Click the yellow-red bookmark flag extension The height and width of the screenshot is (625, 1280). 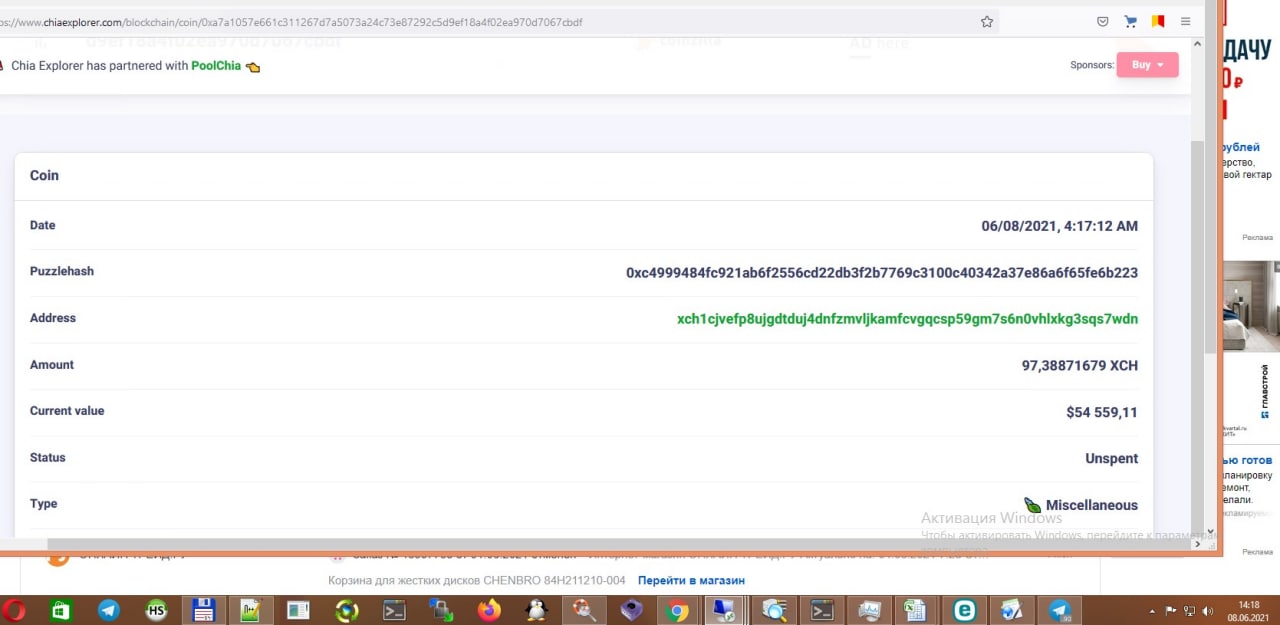(1159, 21)
